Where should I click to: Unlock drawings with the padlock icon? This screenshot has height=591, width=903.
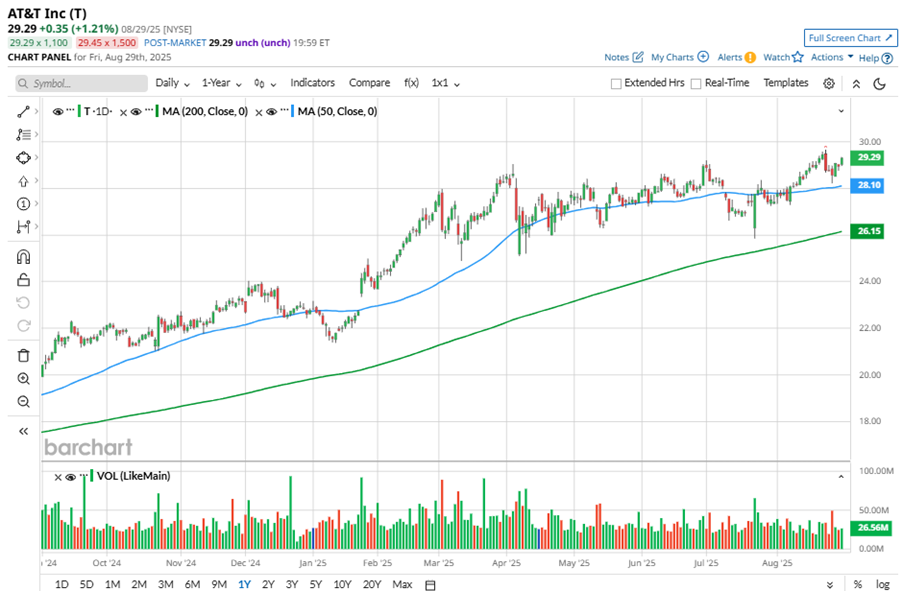point(23,280)
